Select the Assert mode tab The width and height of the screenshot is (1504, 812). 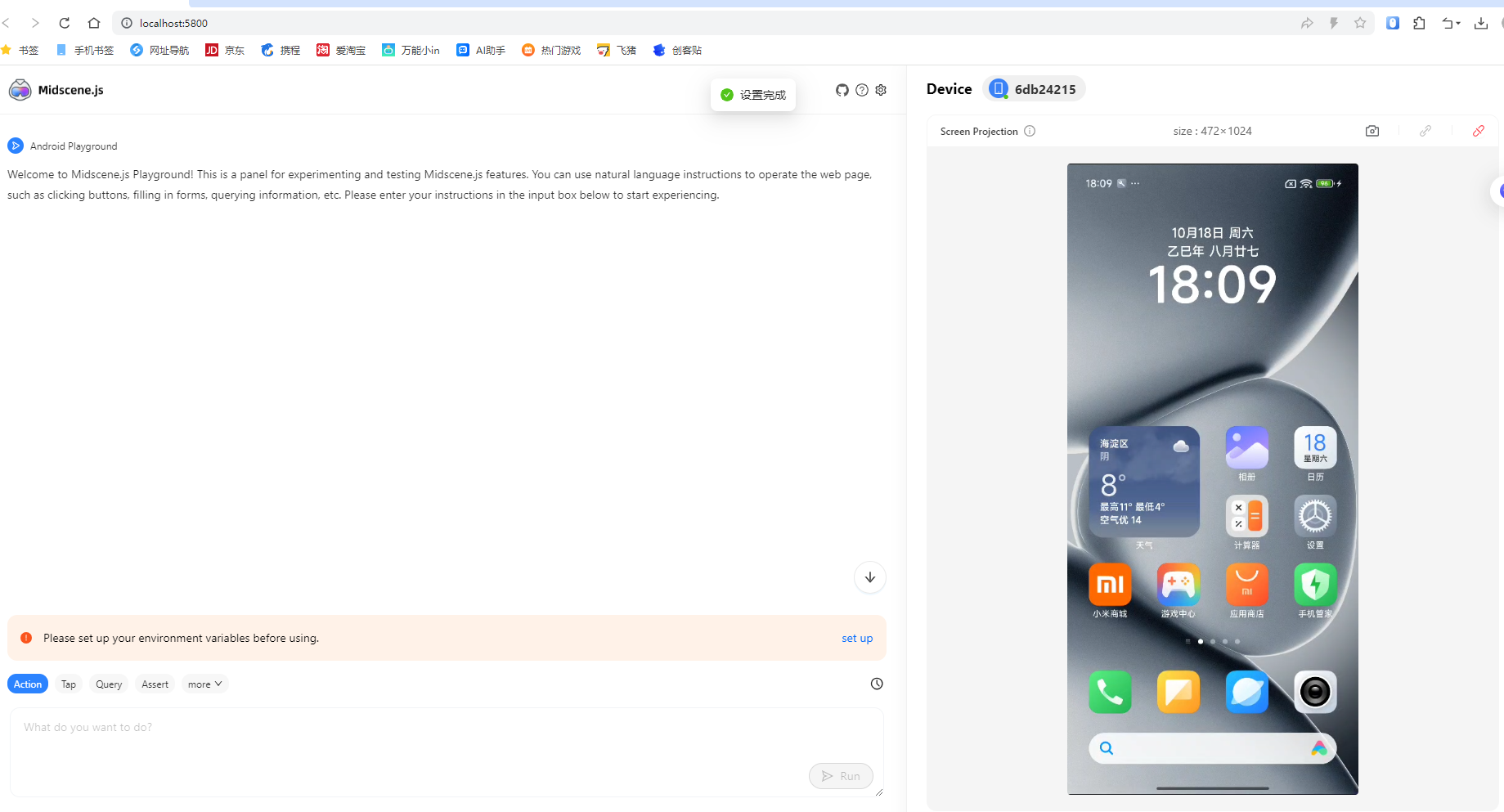click(x=155, y=684)
